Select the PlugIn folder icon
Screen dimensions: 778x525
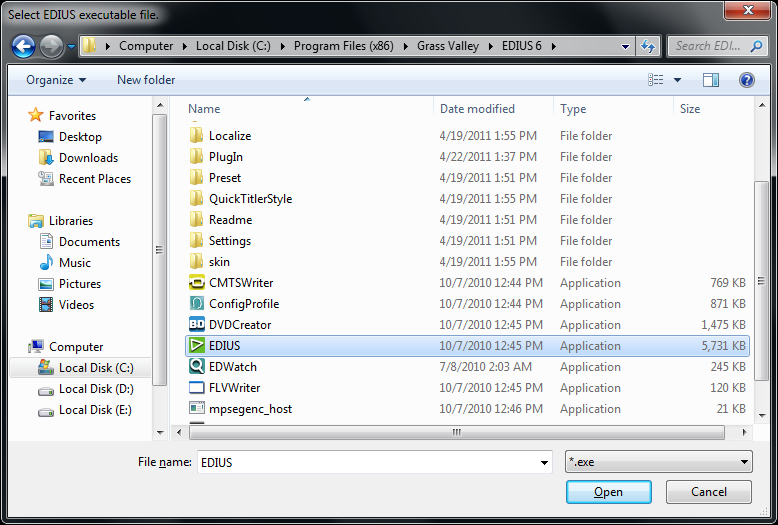[196, 157]
